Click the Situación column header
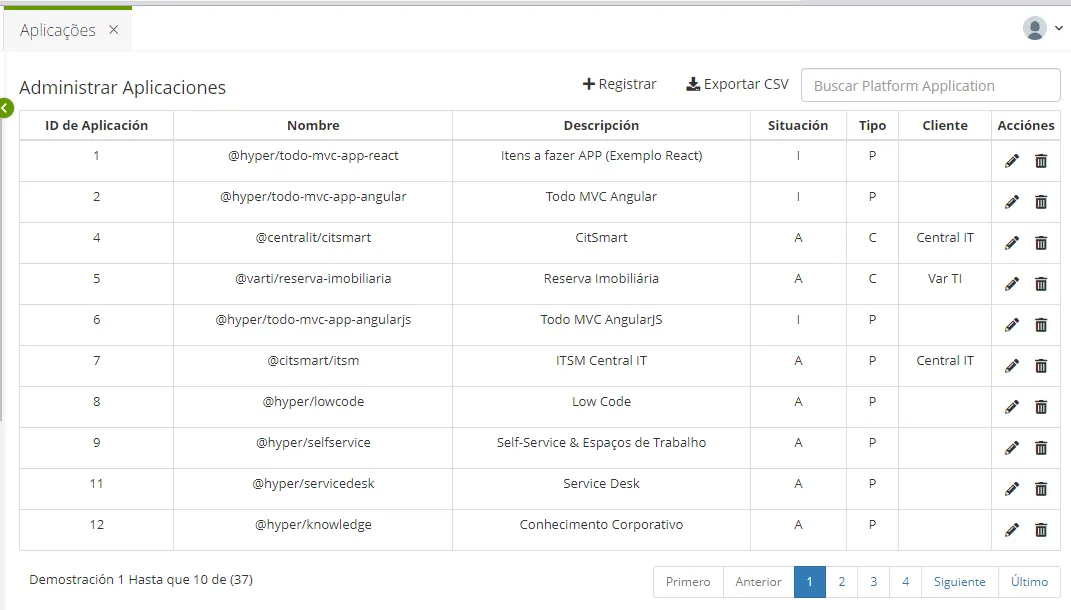Screen dimensions: 1071x610 [798, 126]
